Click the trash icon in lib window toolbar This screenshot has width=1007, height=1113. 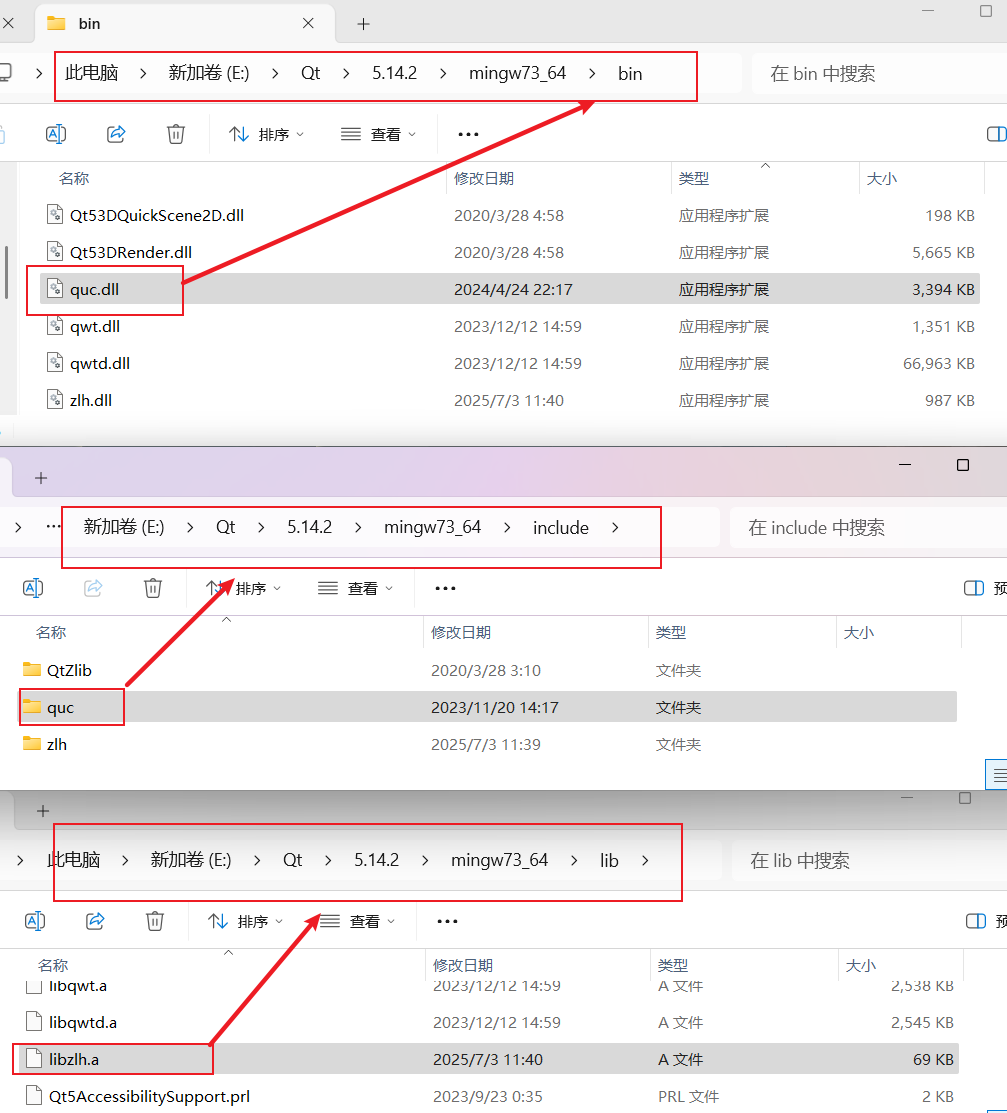(155, 921)
